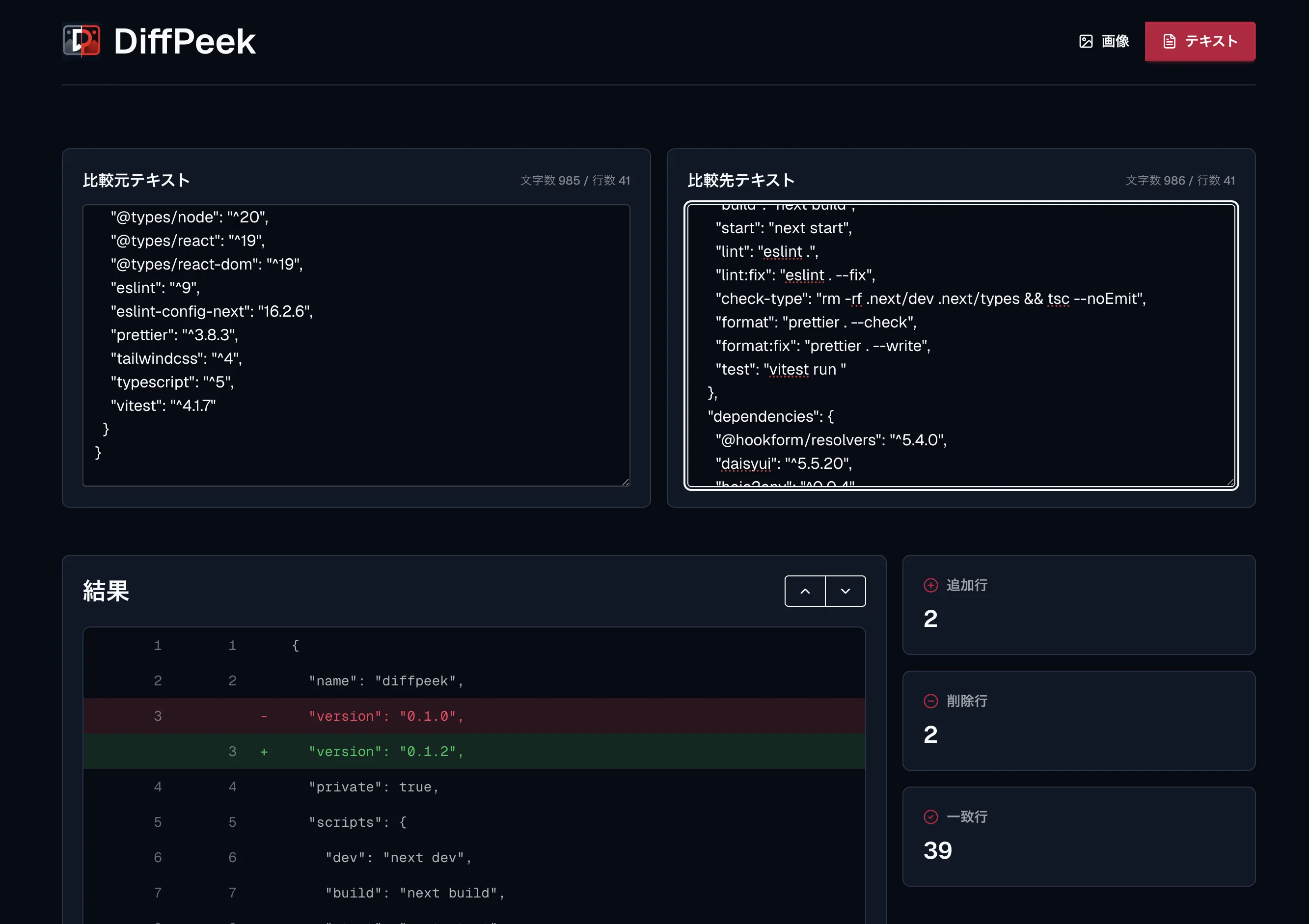The width and height of the screenshot is (1309, 924).
Task: Click the "scripts": { result line
Action: pyautogui.click(x=474, y=822)
